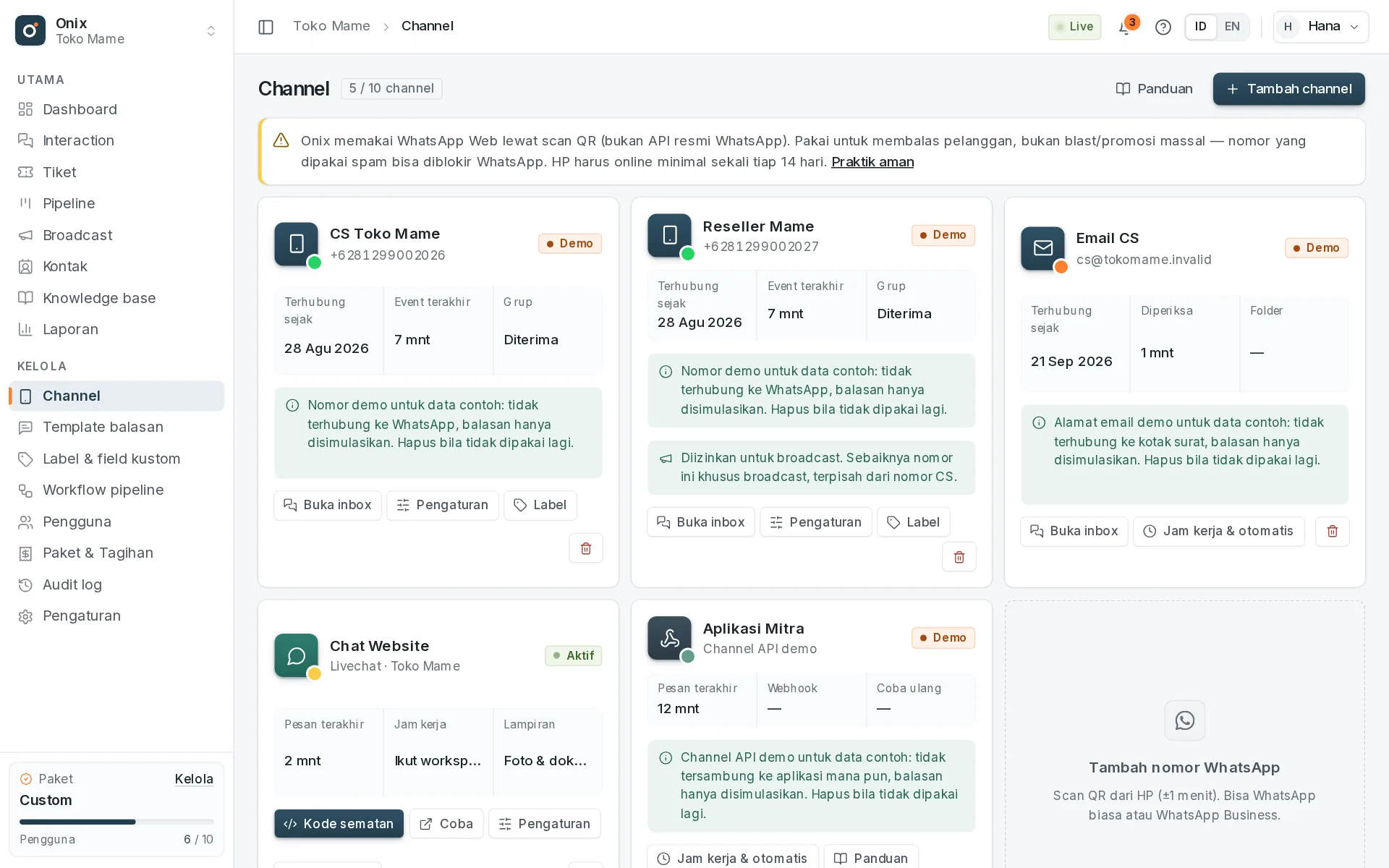Click the Aplikasi Mitra webhook icon
This screenshot has width=1389, height=868.
coord(670,638)
